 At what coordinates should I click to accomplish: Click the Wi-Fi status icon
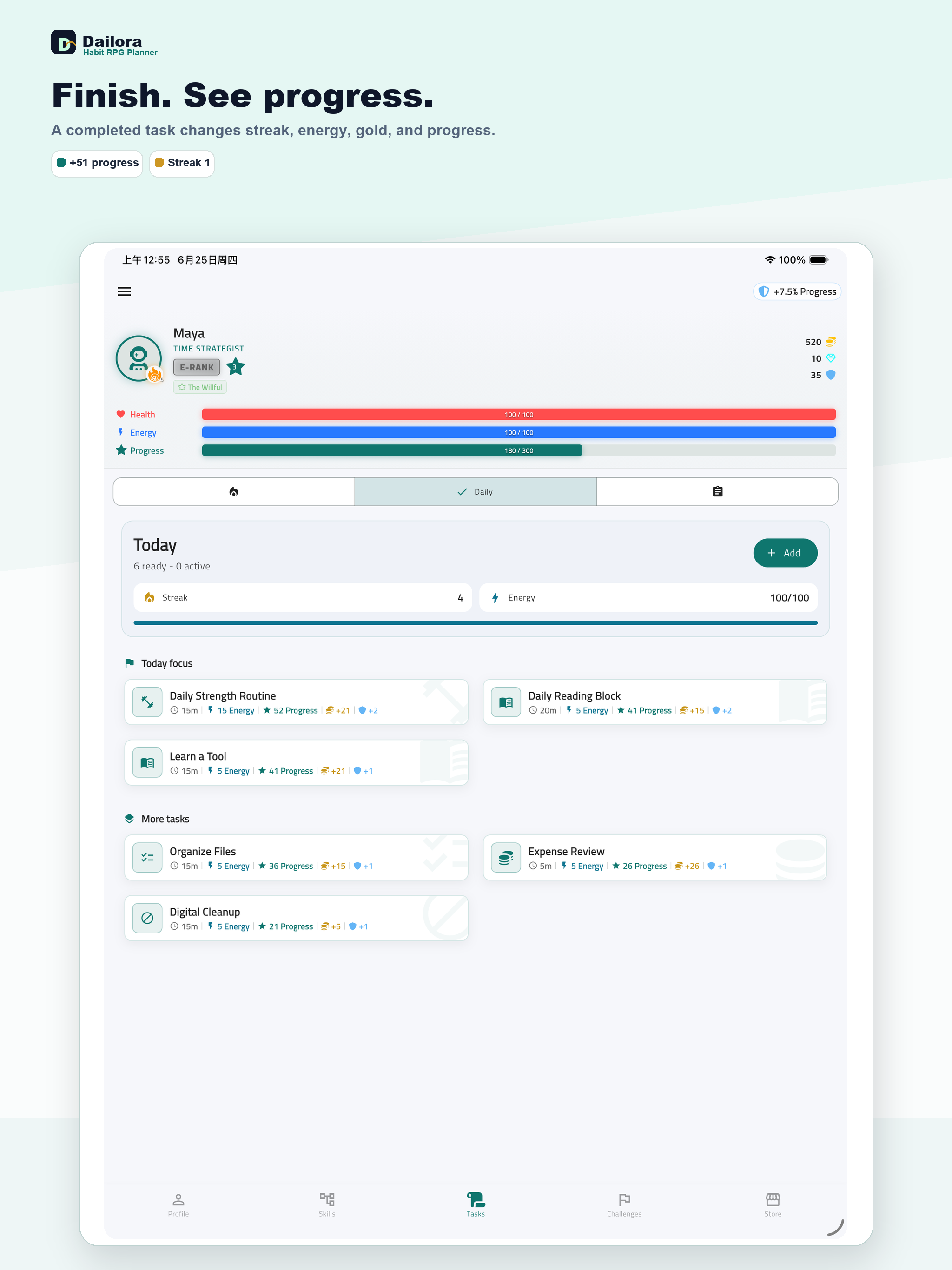[770, 260]
